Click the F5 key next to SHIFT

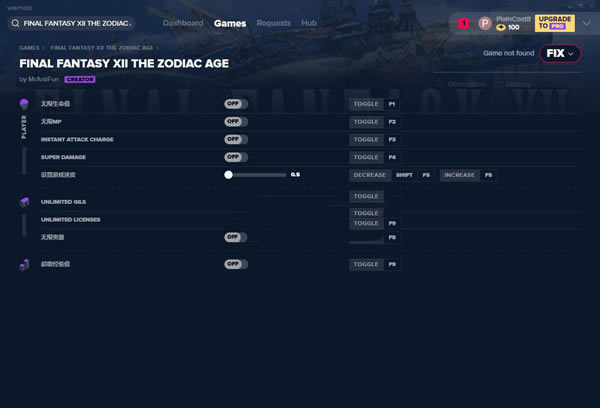[x=426, y=175]
